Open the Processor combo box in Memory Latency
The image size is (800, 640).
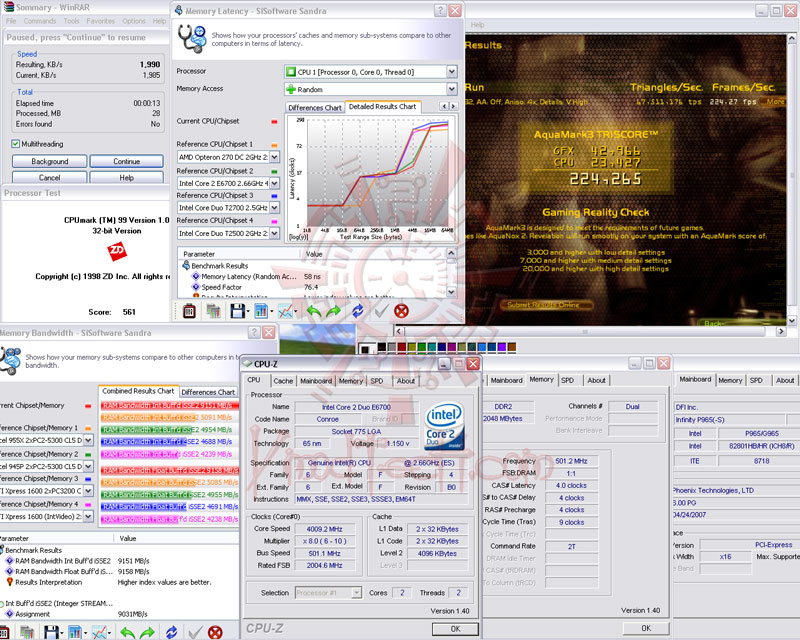pos(370,72)
